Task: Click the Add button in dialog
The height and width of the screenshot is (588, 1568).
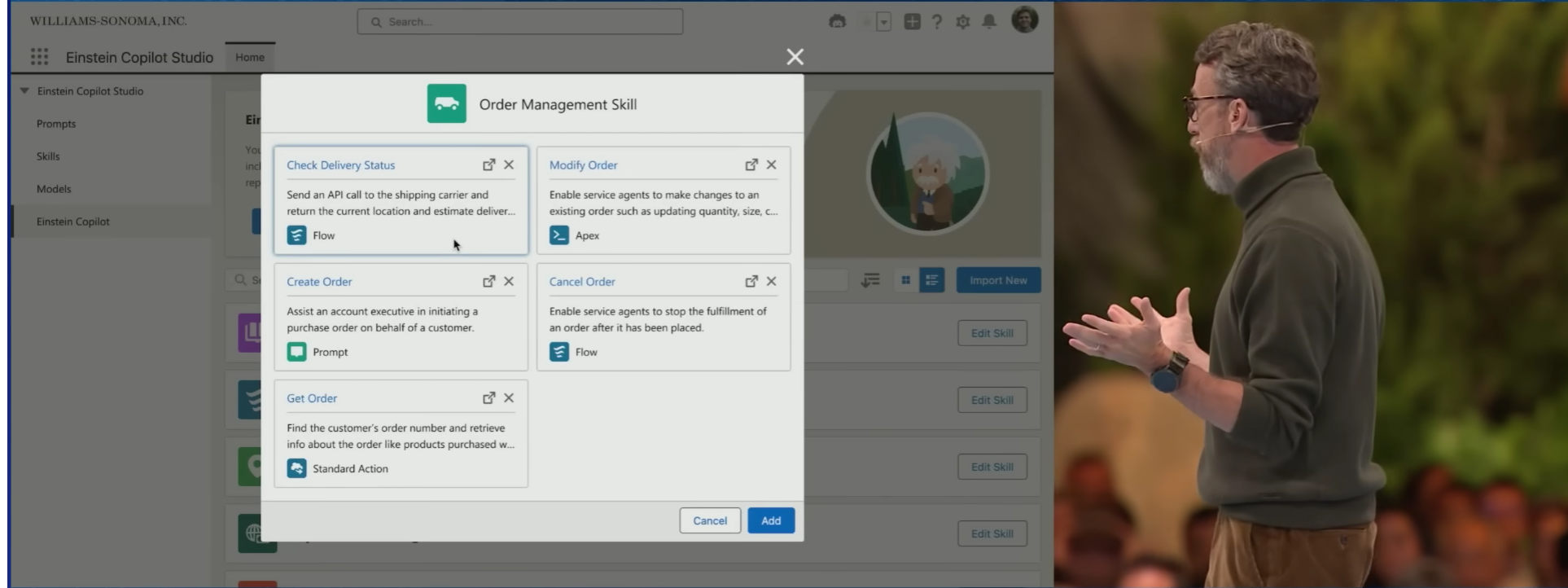Action: click(x=771, y=520)
